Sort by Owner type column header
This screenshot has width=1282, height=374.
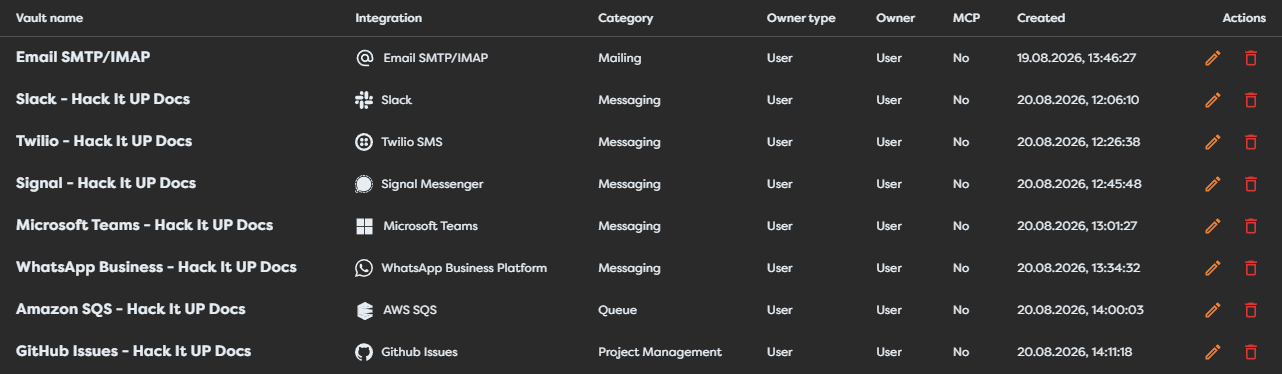(x=801, y=18)
